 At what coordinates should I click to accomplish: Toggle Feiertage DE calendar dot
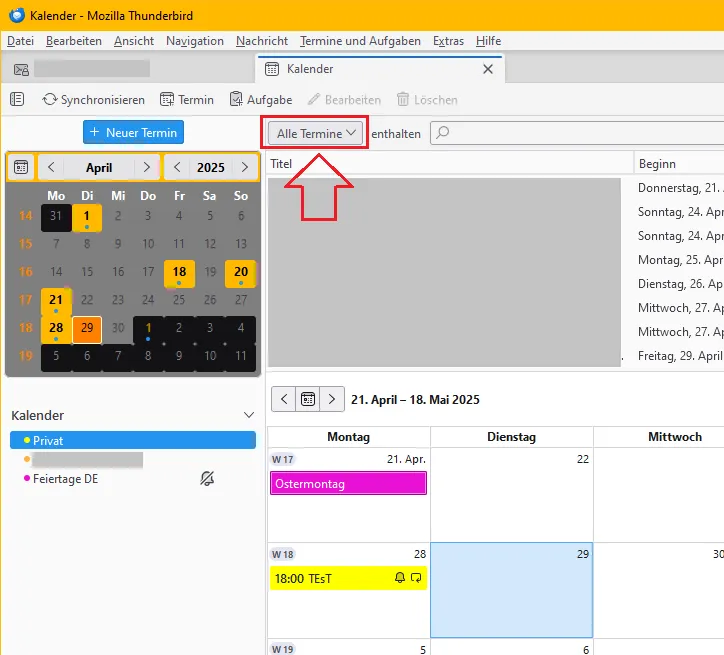tap(27, 478)
